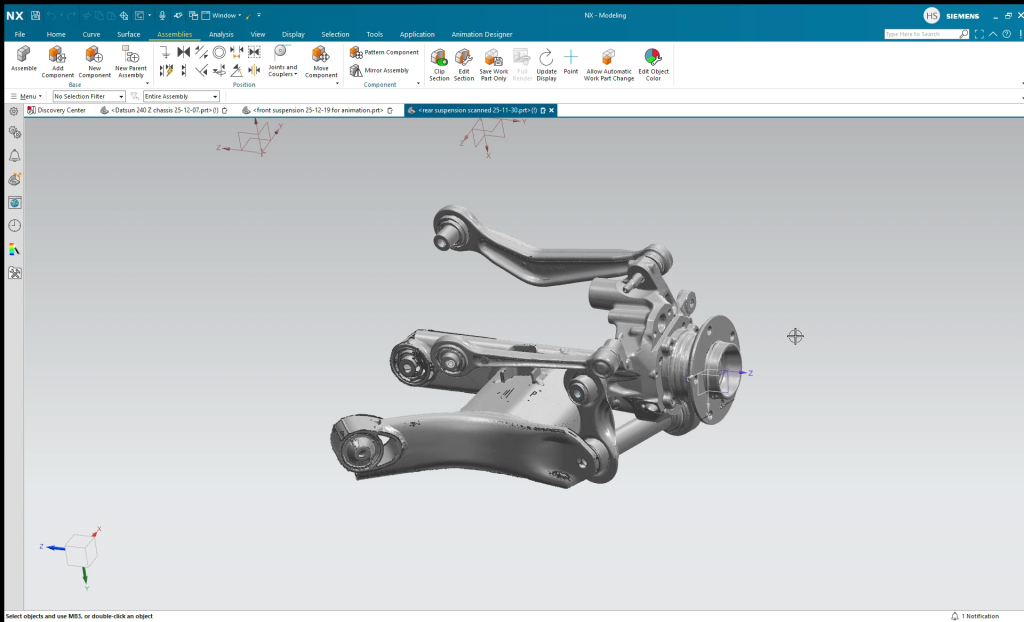Click the command search input field
1024x622 pixels.
coord(920,34)
